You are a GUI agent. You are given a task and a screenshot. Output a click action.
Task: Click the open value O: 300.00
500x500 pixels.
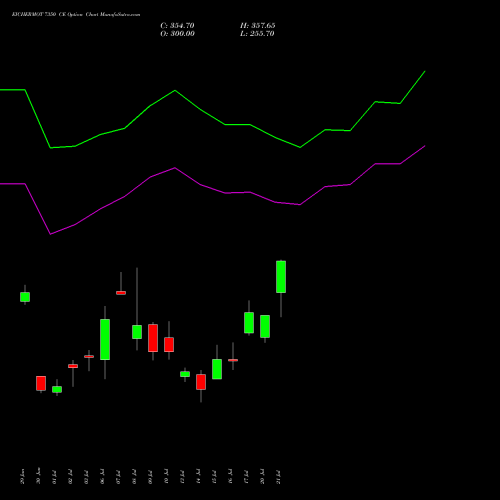pyautogui.click(x=177, y=34)
